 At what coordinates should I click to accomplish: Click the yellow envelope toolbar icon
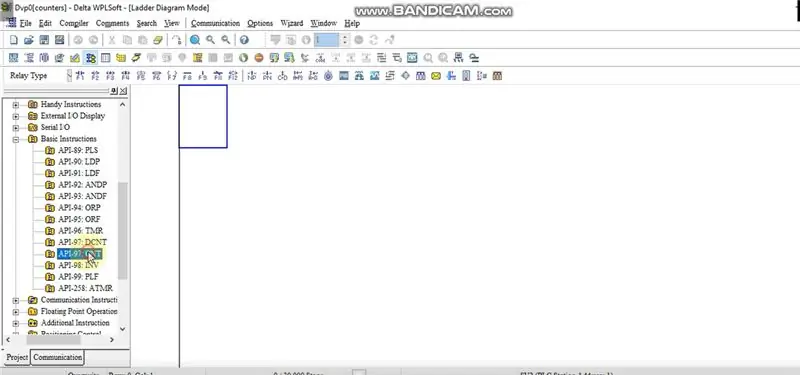click(x=436, y=76)
